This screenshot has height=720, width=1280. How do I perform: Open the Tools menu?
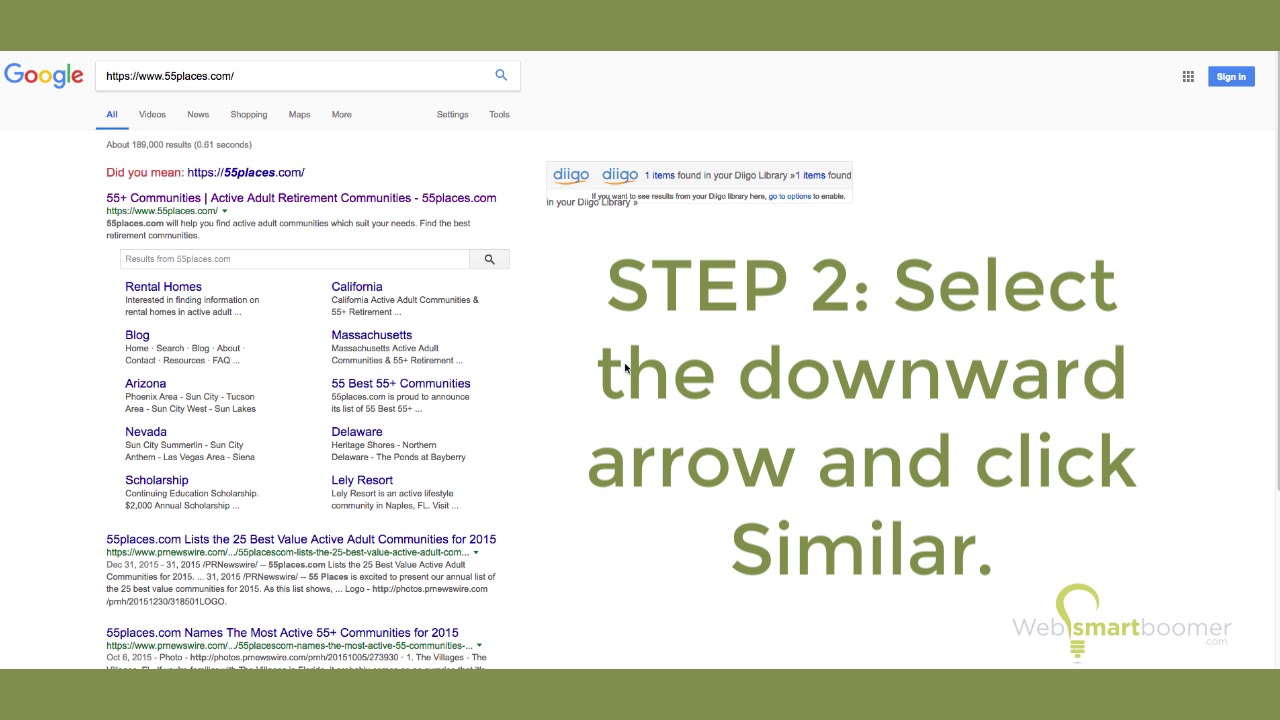pos(499,114)
